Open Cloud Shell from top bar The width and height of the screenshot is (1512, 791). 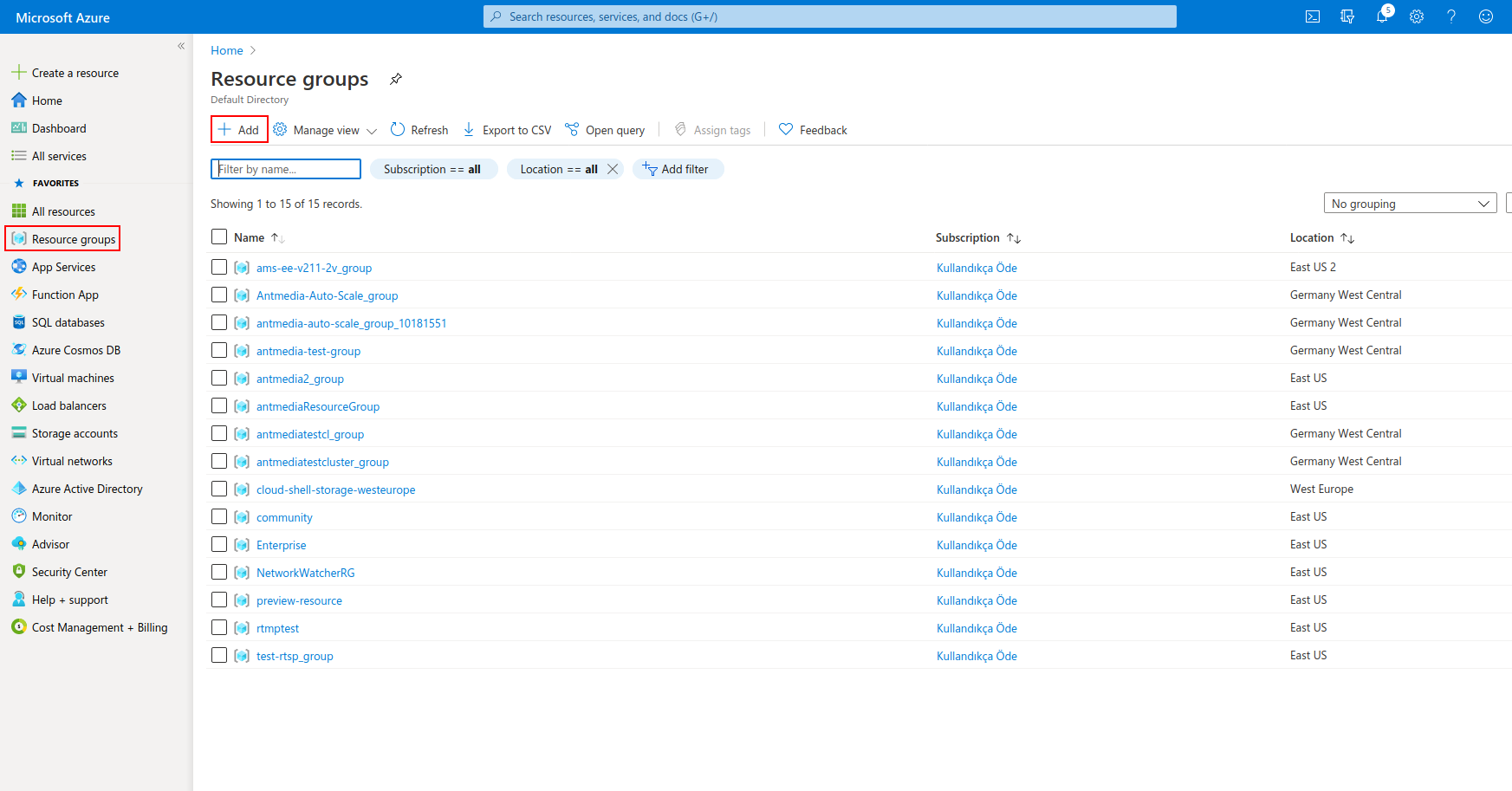coord(1313,16)
